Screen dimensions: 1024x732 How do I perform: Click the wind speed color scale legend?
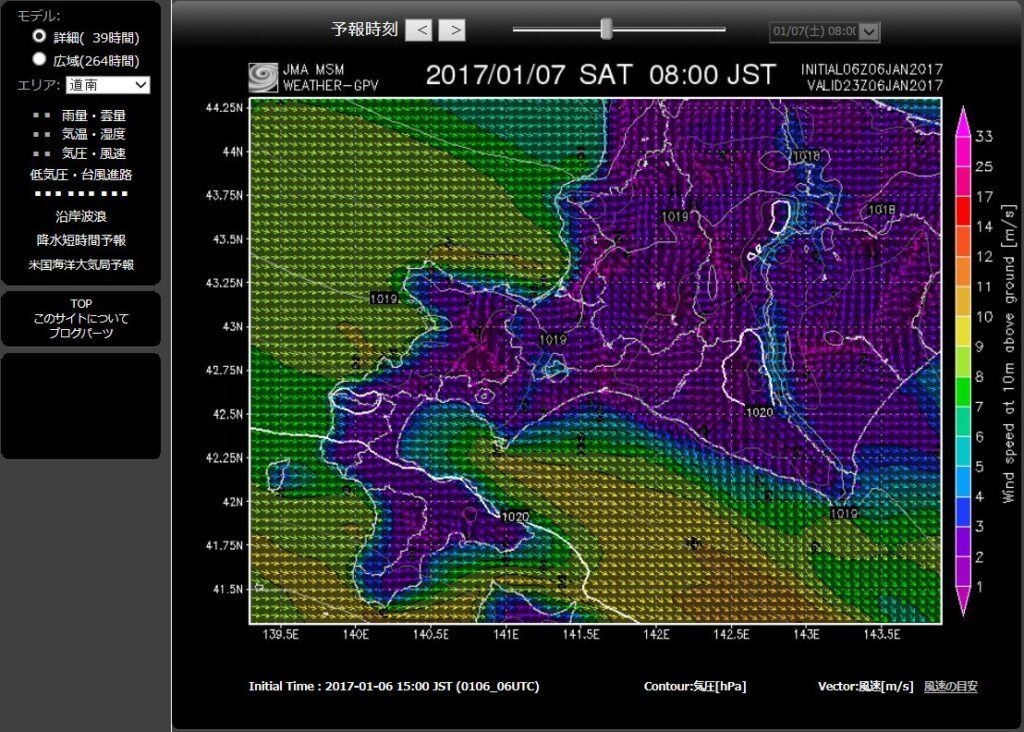click(965, 360)
